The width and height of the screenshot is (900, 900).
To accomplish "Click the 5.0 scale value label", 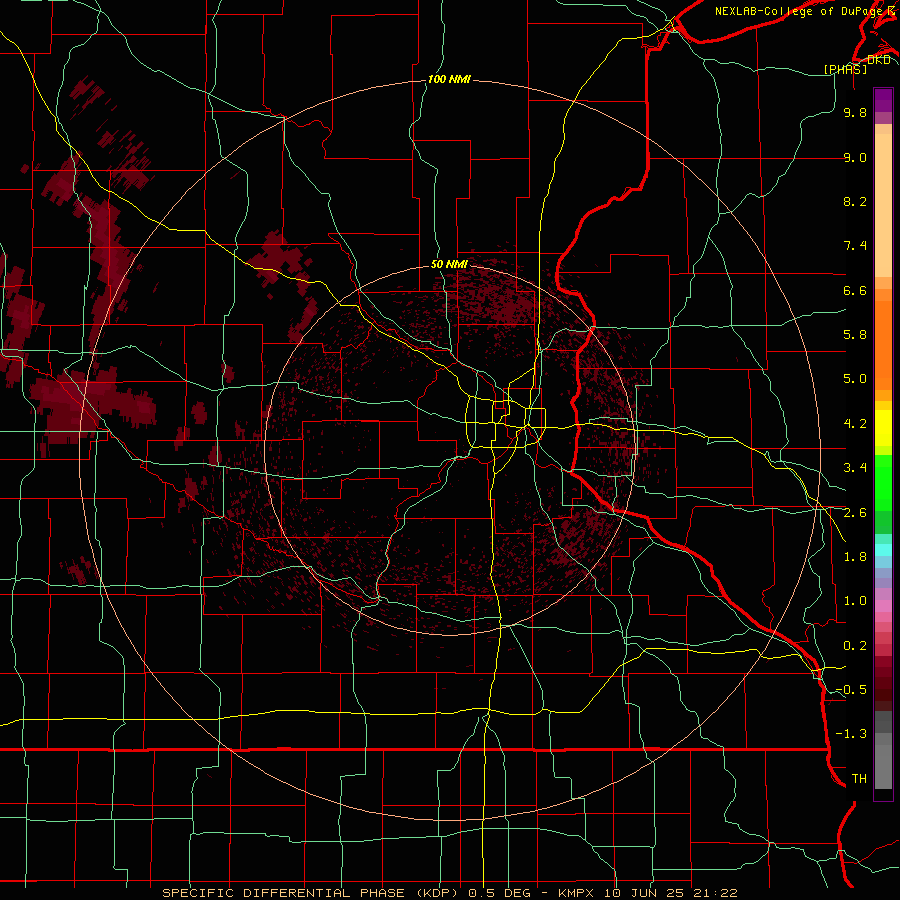I will [x=855, y=379].
